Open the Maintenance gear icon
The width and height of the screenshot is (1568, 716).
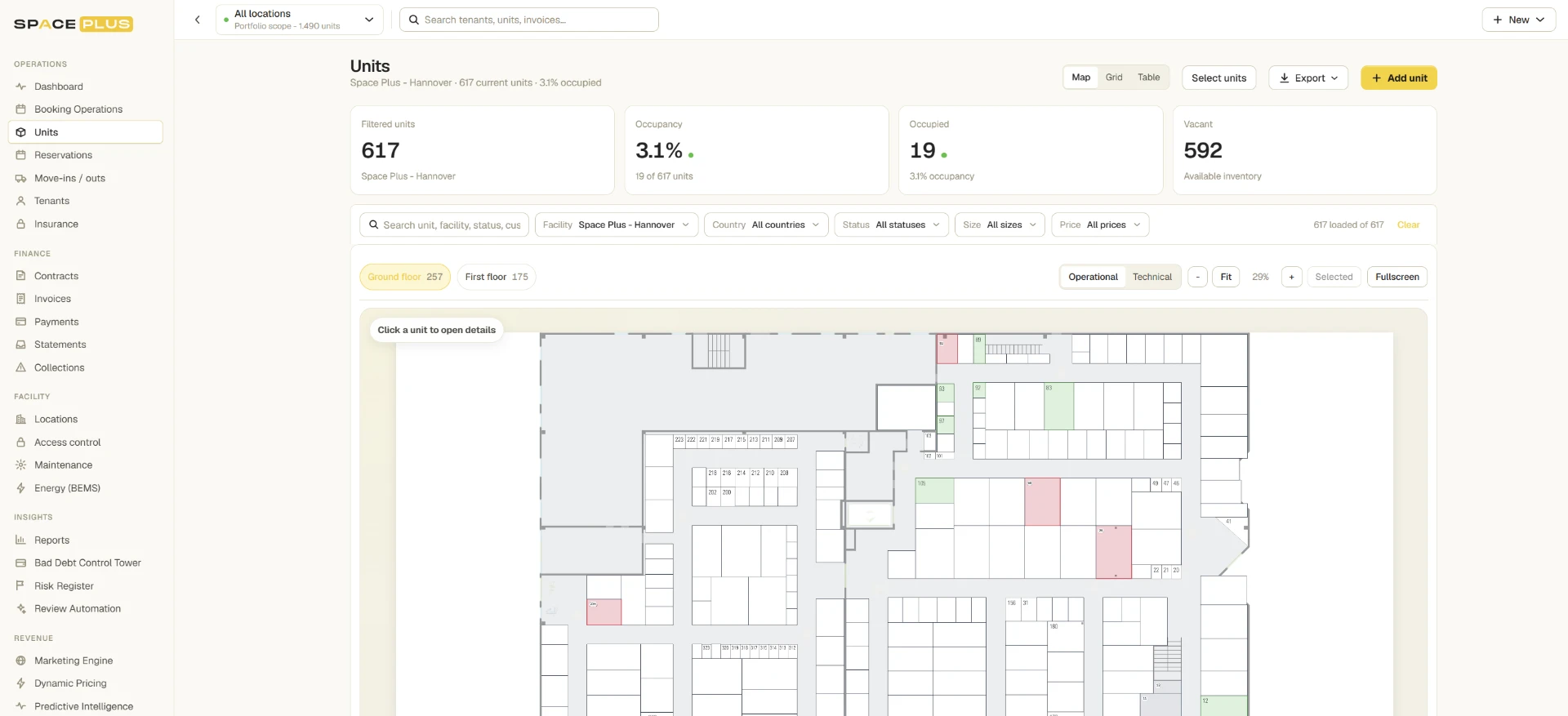click(21, 465)
